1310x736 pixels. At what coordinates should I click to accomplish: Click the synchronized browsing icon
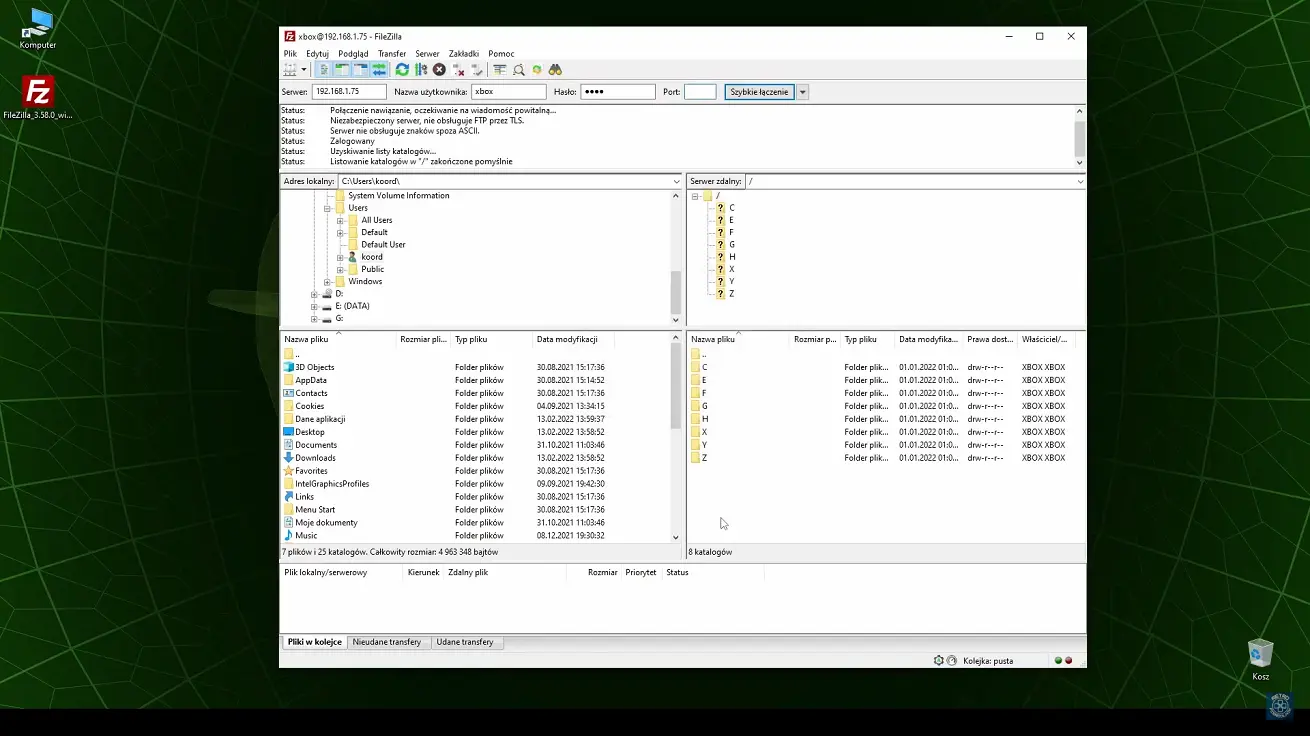click(x=538, y=69)
